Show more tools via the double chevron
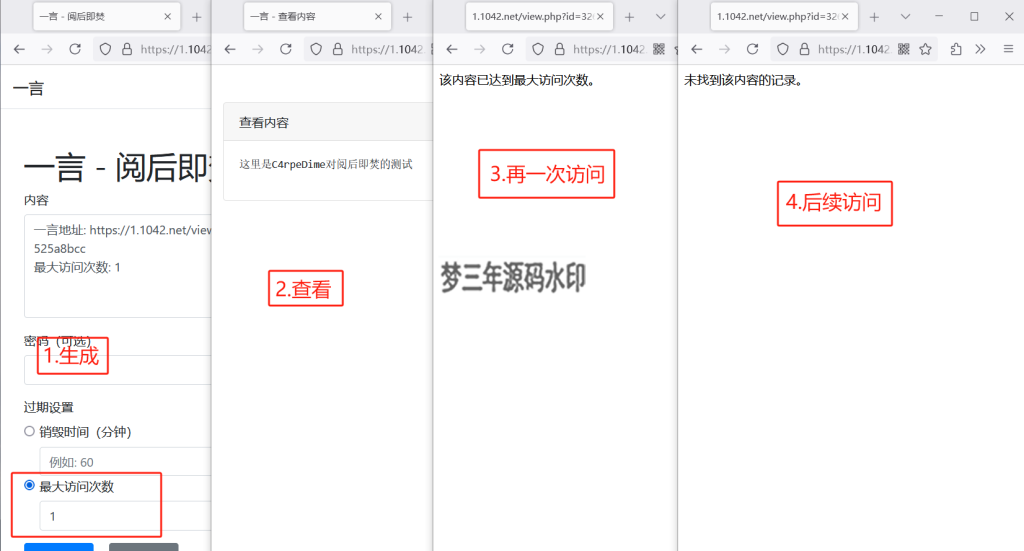1024x551 pixels. [980, 49]
